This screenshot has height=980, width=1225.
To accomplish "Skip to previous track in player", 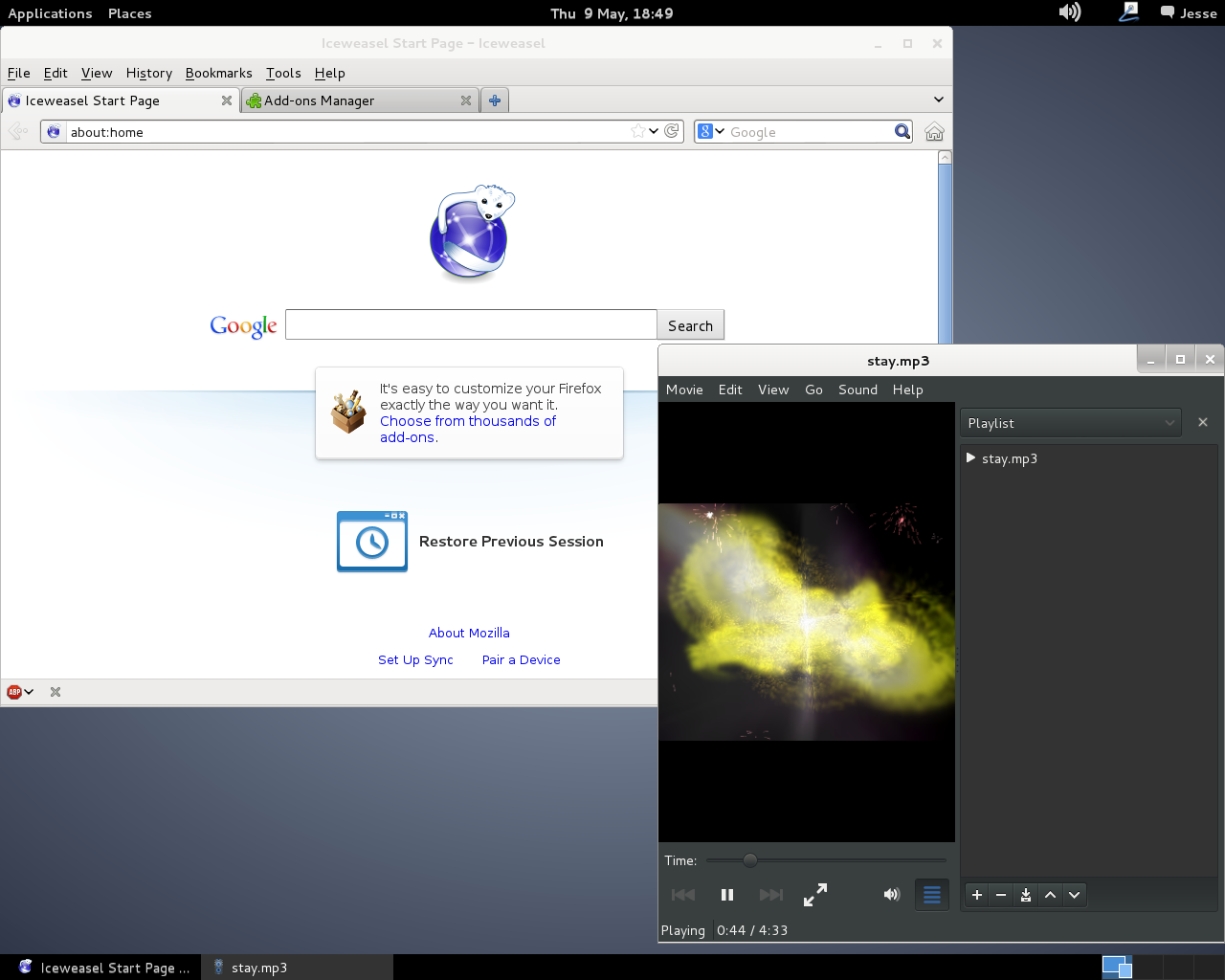I will [683, 895].
